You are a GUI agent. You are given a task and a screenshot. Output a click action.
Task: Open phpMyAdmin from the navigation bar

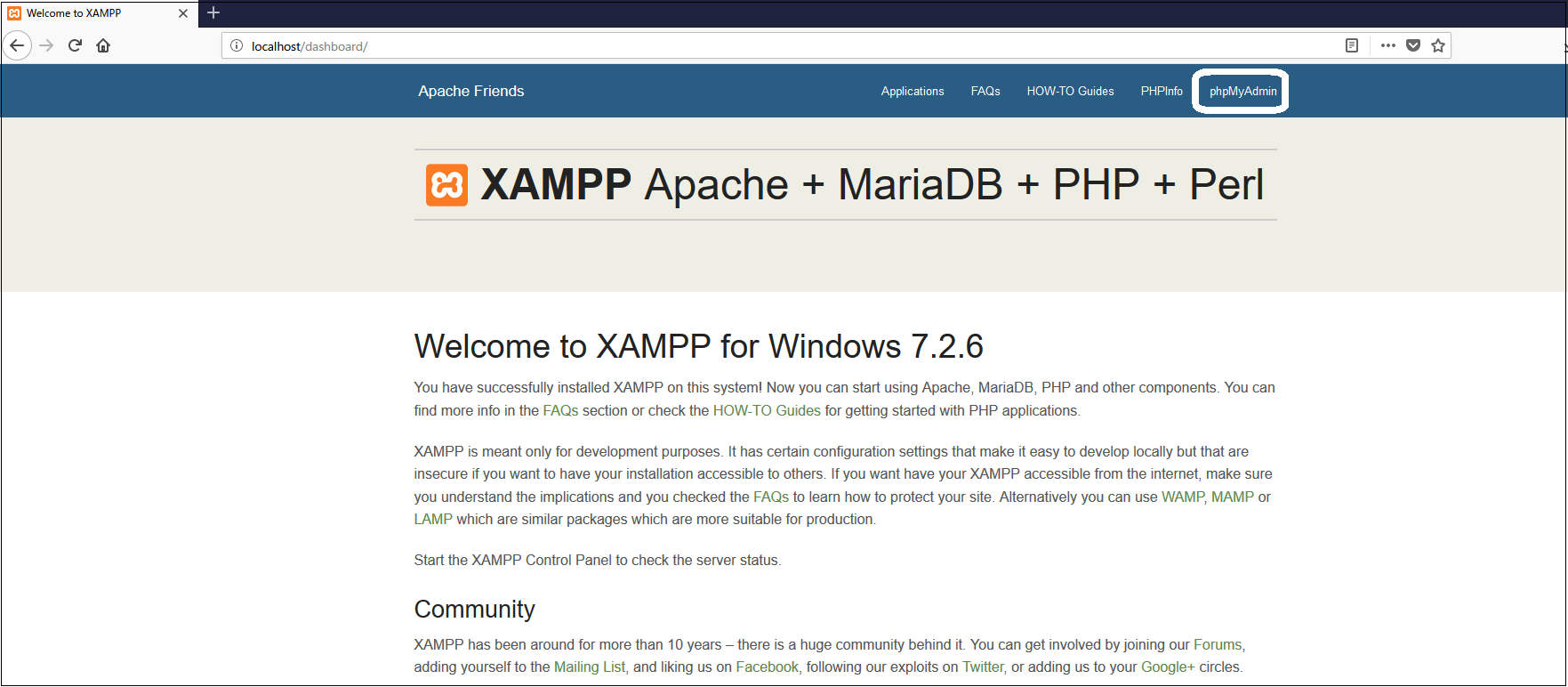click(1242, 91)
